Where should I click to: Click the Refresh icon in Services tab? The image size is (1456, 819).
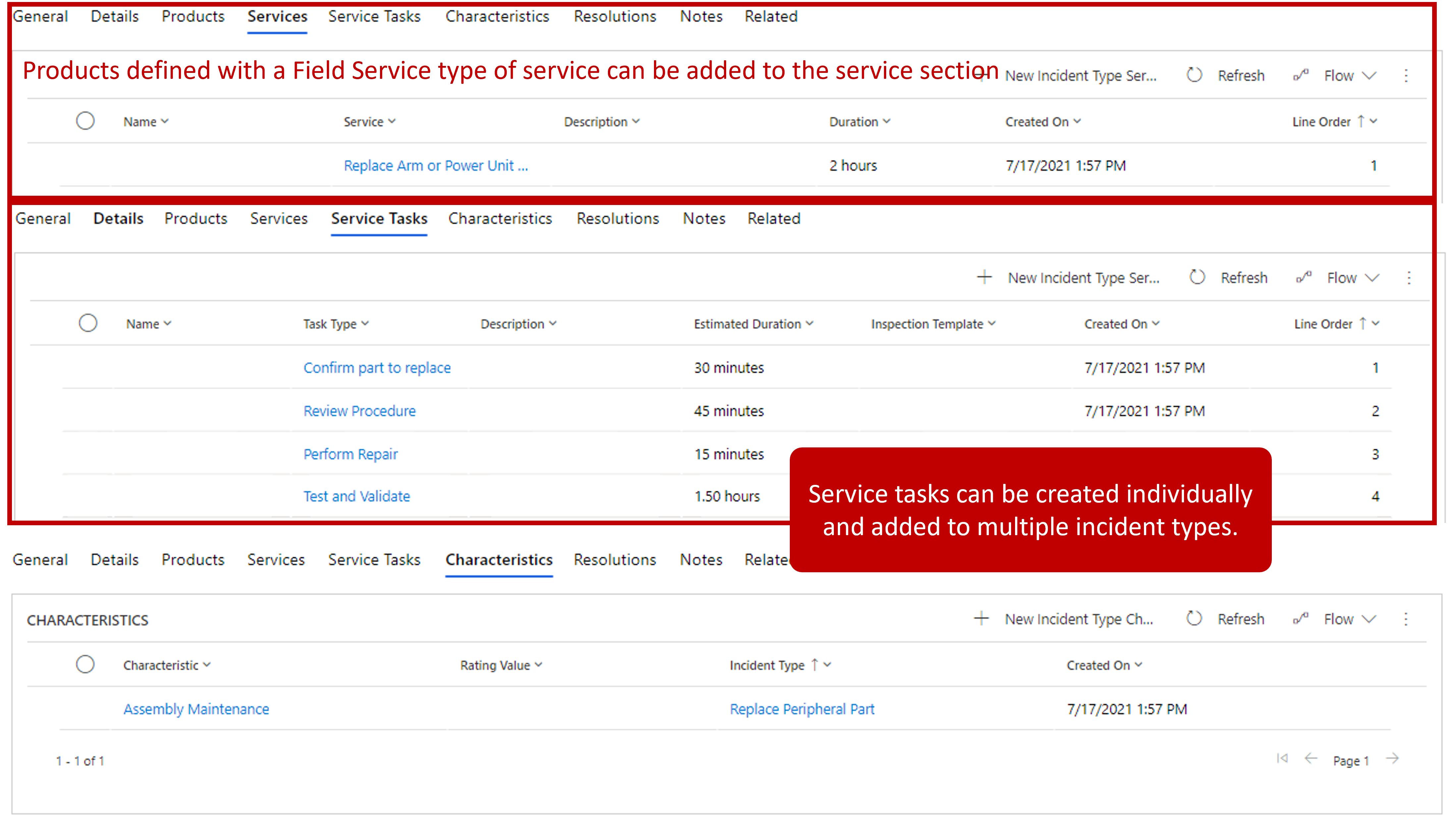tap(1192, 75)
